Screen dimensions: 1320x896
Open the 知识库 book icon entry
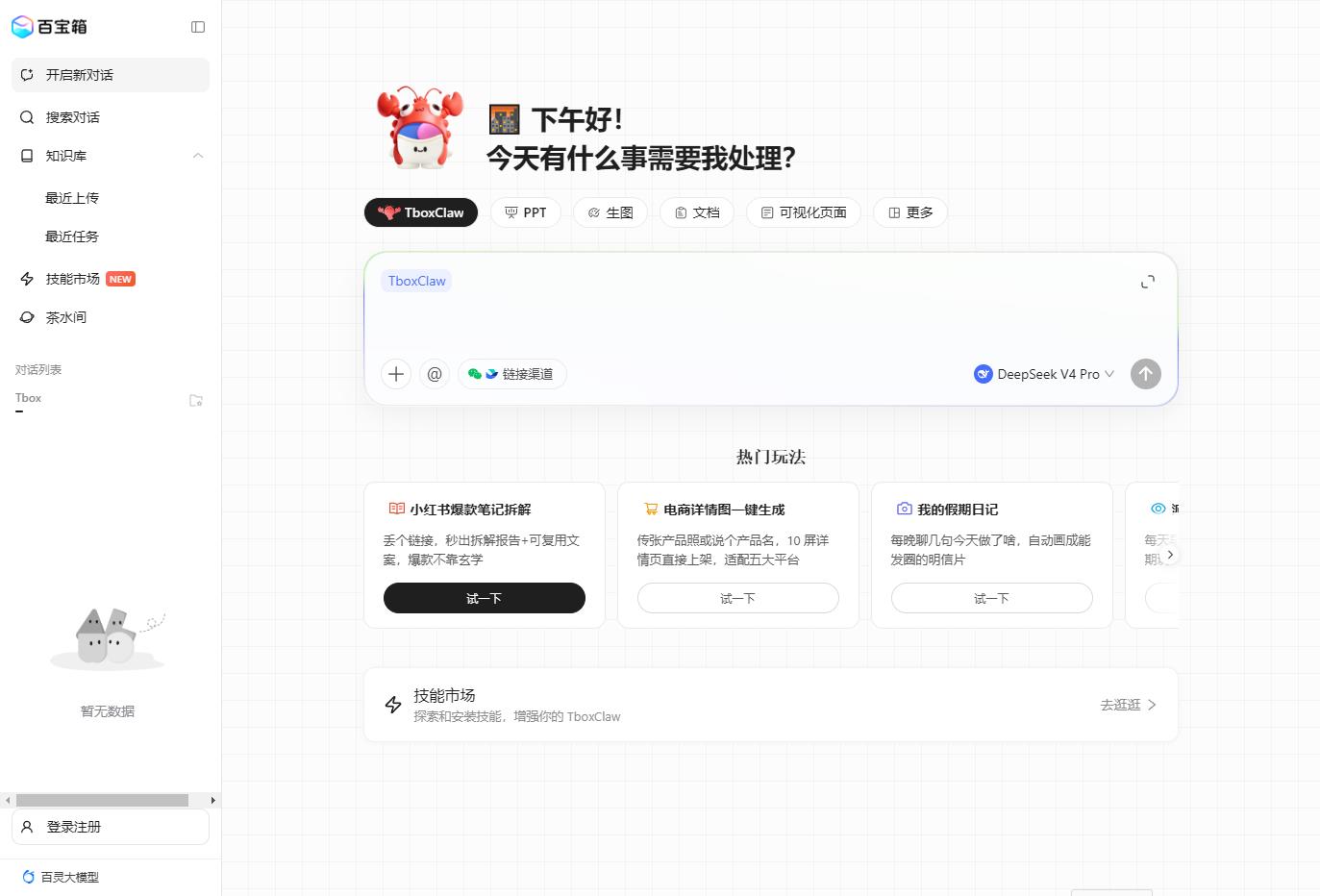(27, 156)
